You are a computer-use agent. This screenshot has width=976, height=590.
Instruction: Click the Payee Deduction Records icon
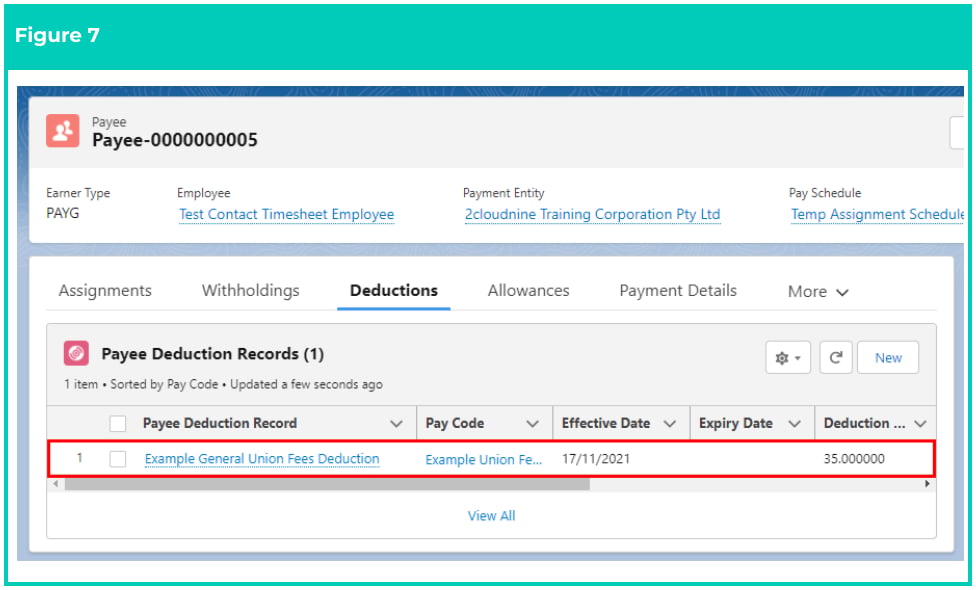click(76, 354)
